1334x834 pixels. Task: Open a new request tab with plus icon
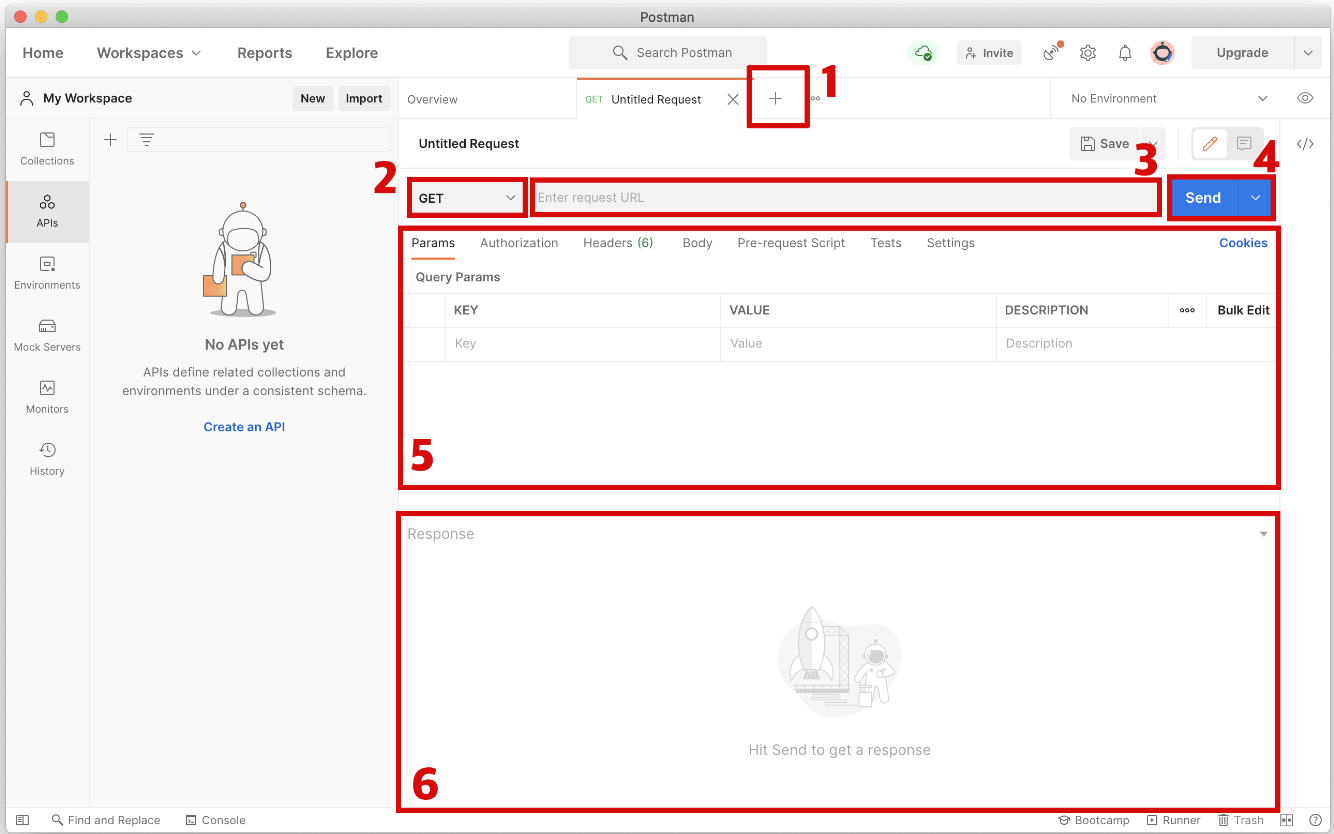tap(775, 98)
